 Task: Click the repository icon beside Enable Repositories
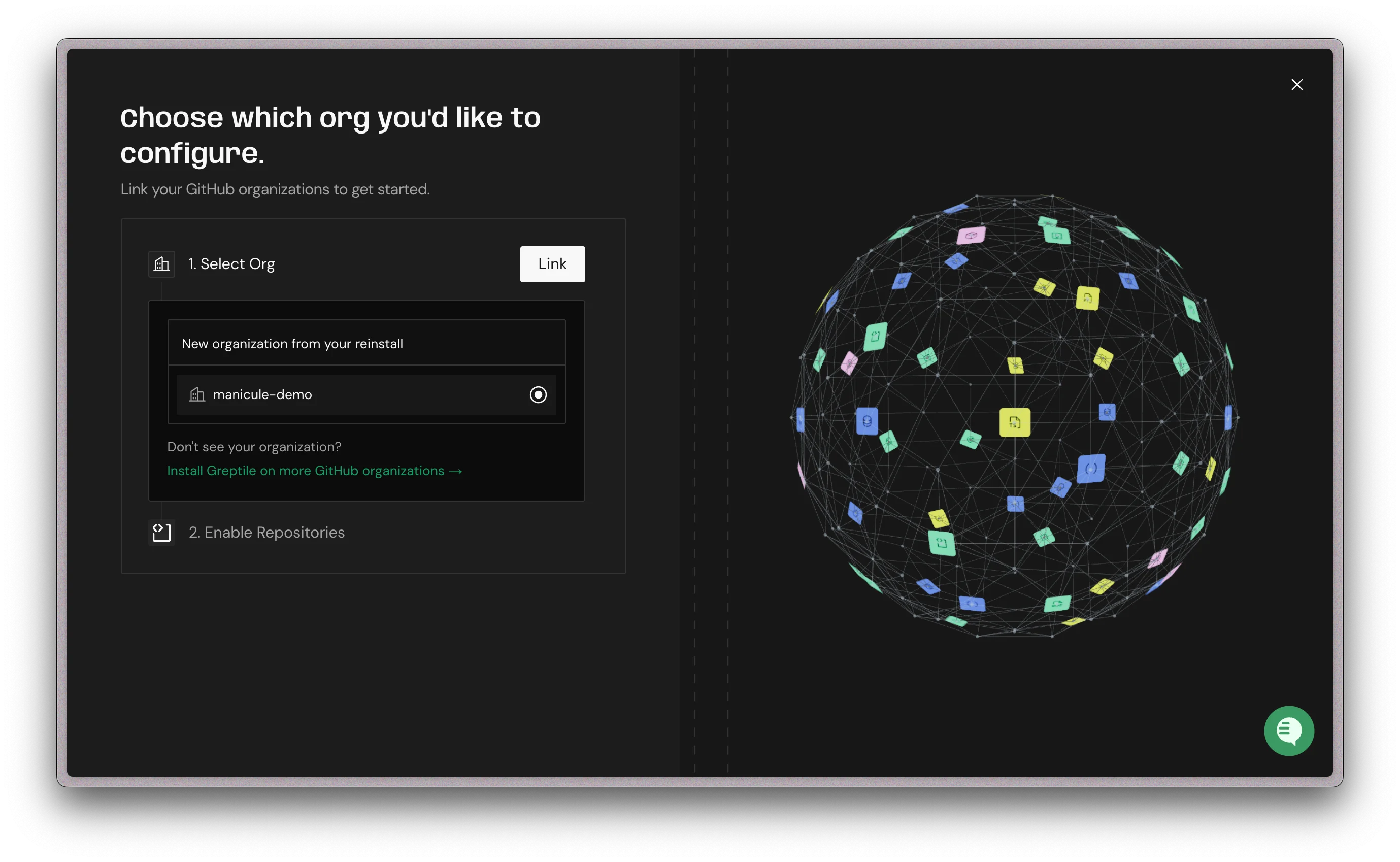pyautogui.click(x=162, y=533)
